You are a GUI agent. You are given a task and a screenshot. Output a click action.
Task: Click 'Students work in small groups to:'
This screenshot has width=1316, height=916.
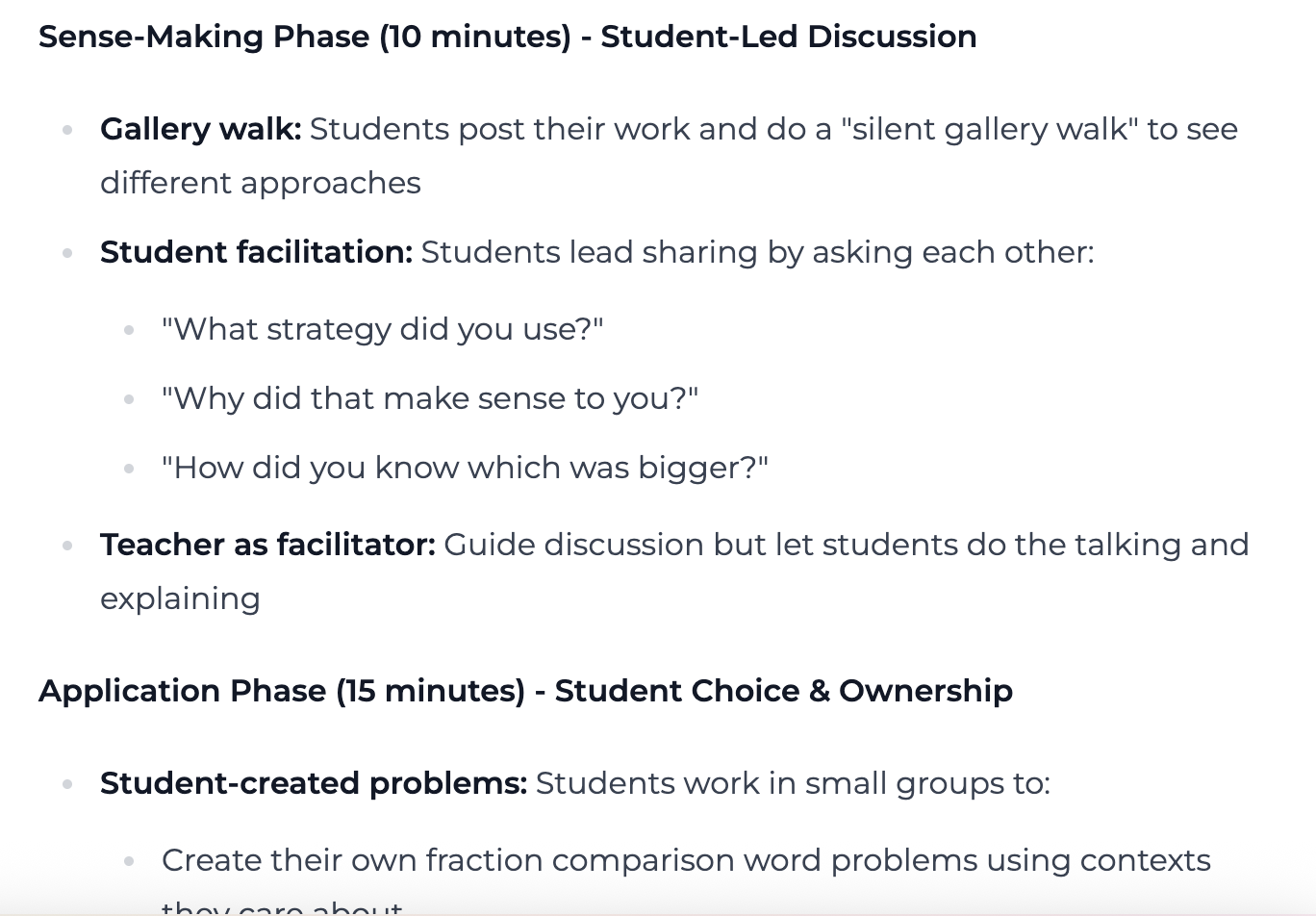click(793, 783)
